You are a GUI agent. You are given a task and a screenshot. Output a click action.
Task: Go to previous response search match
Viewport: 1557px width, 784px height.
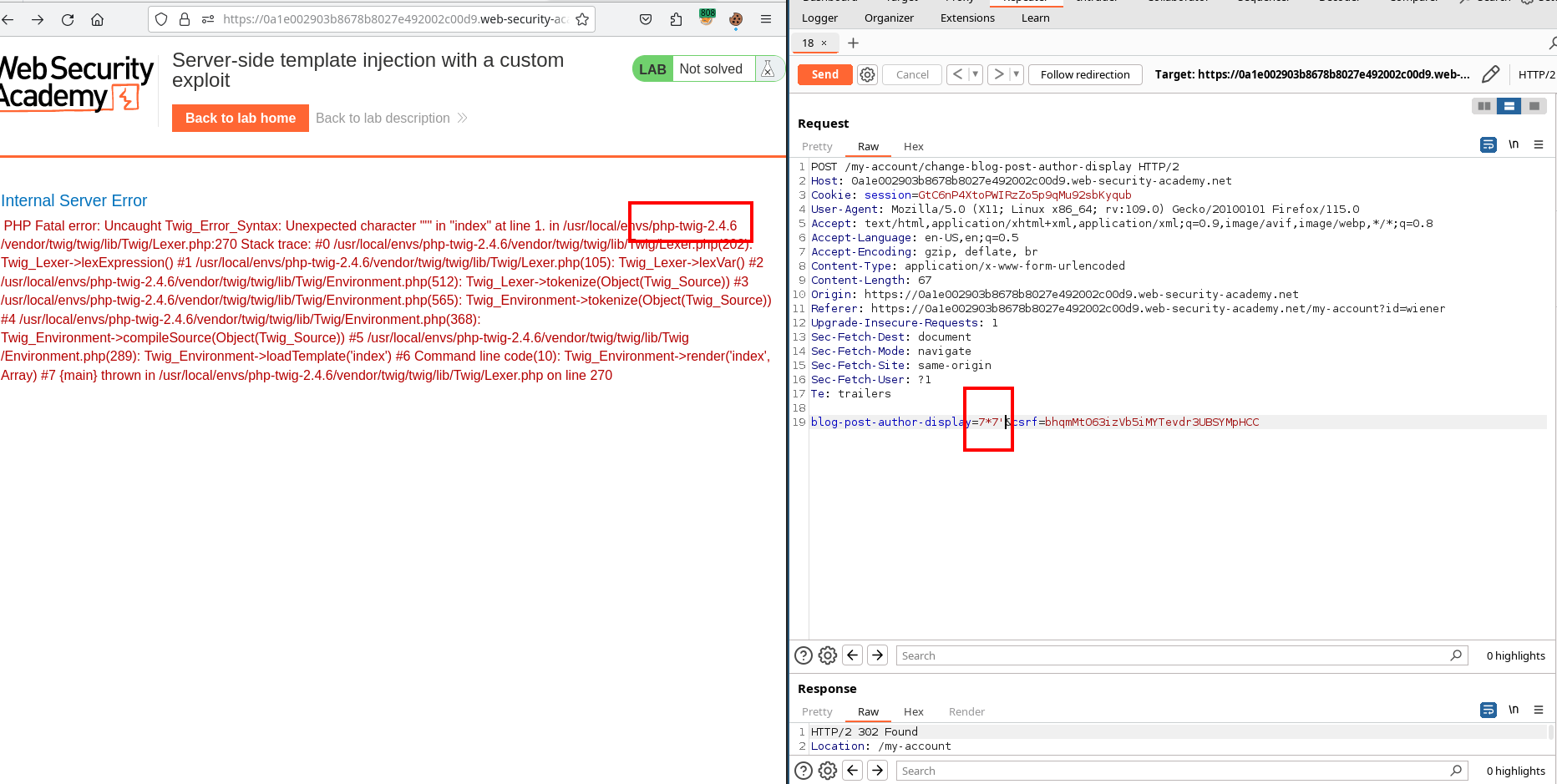point(852,771)
